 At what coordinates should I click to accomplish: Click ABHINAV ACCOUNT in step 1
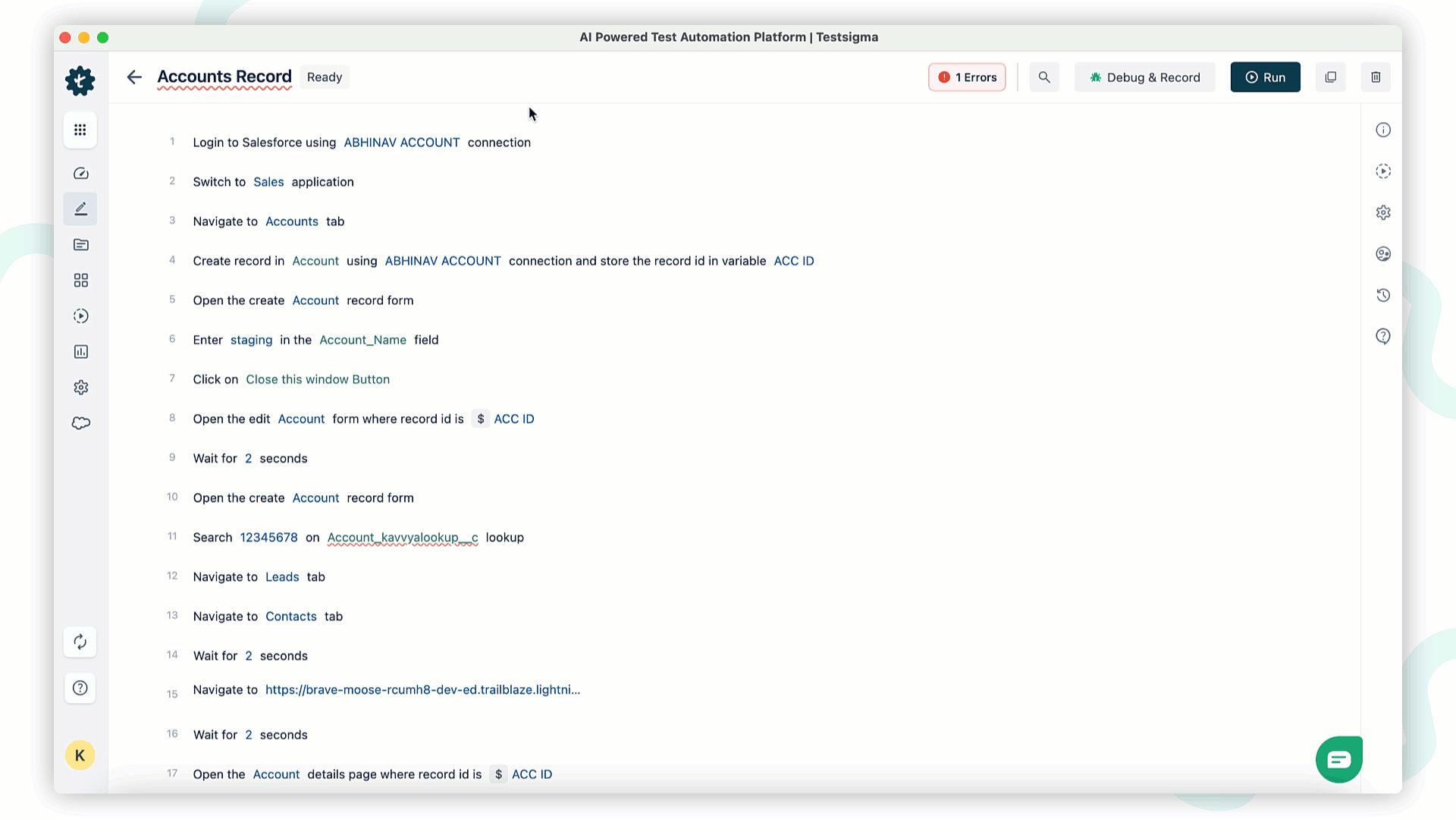[402, 143]
